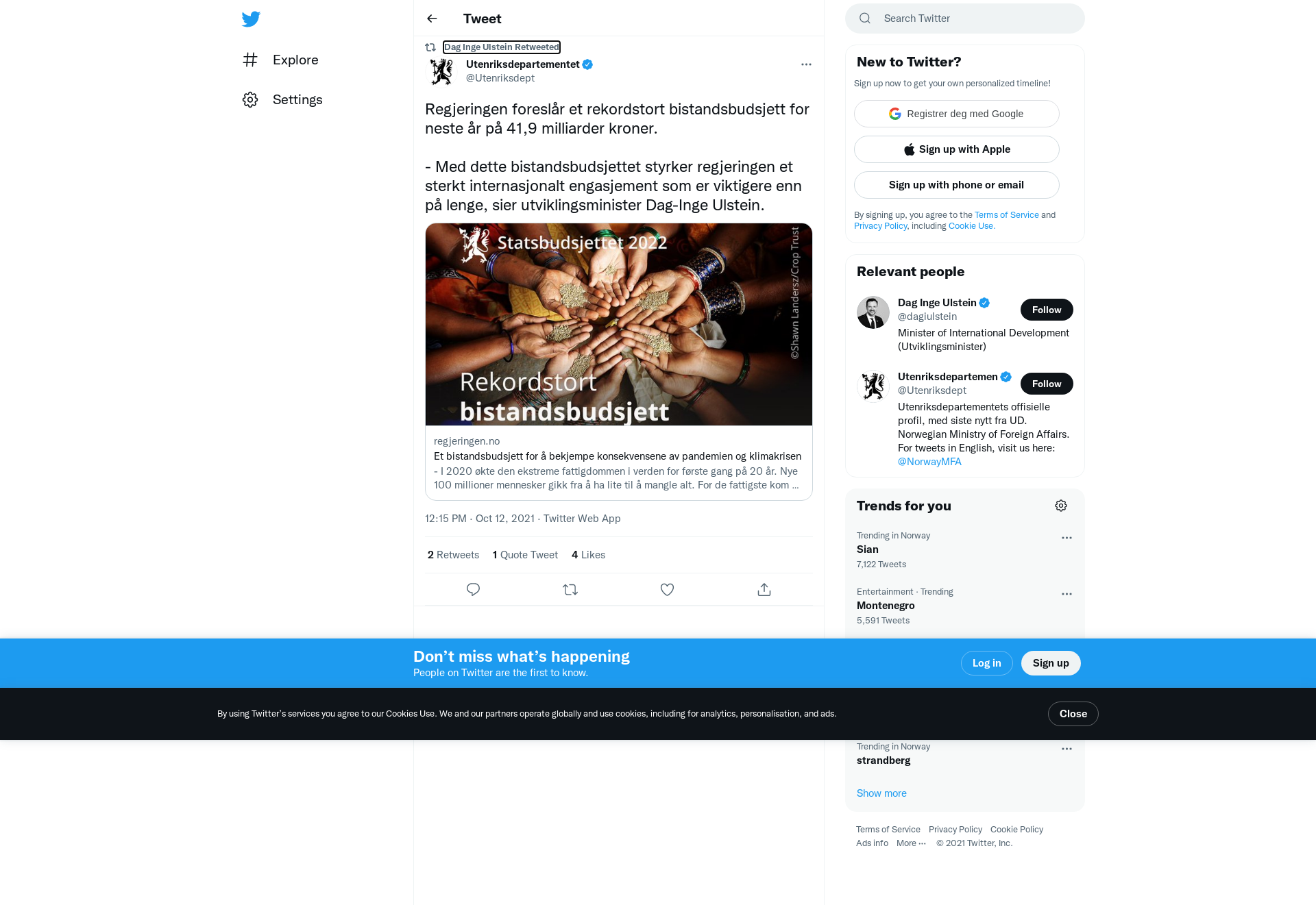Image resolution: width=1316 pixels, height=905 pixels.
Task: Click Utenriksdepartementet avatar in tweet header
Action: point(441,71)
